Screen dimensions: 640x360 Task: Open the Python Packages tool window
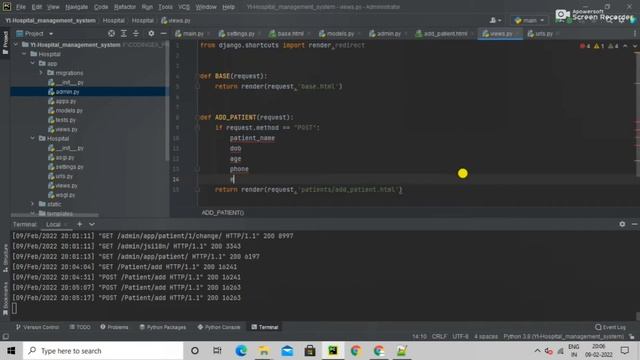(162, 327)
